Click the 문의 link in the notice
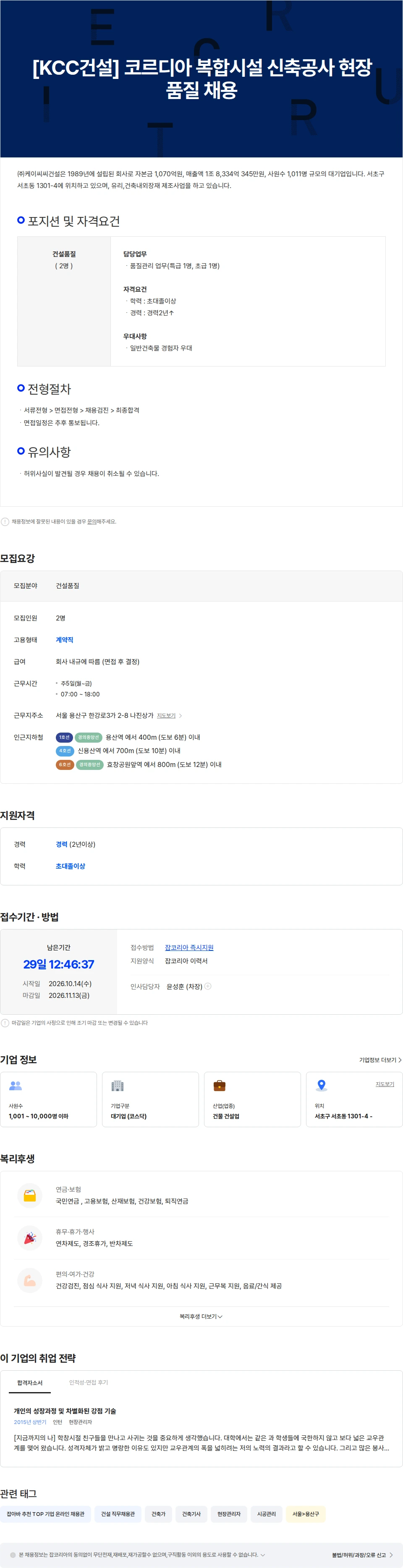 [x=92, y=522]
